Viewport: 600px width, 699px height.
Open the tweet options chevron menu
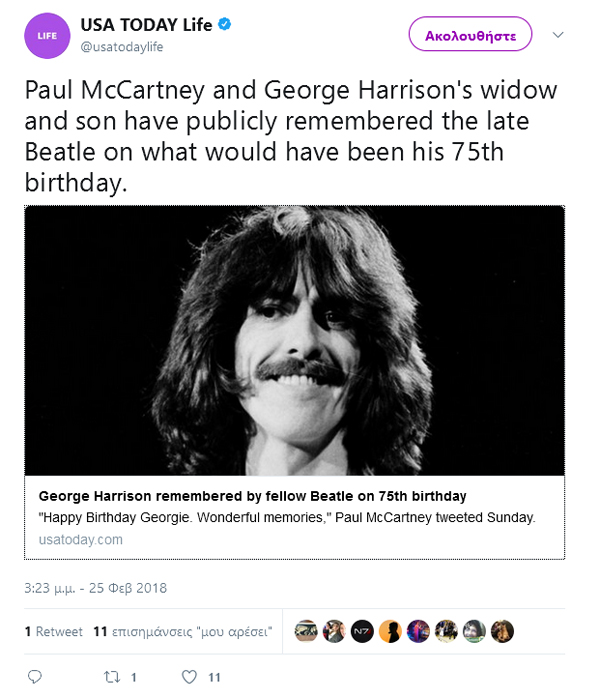[x=559, y=35]
